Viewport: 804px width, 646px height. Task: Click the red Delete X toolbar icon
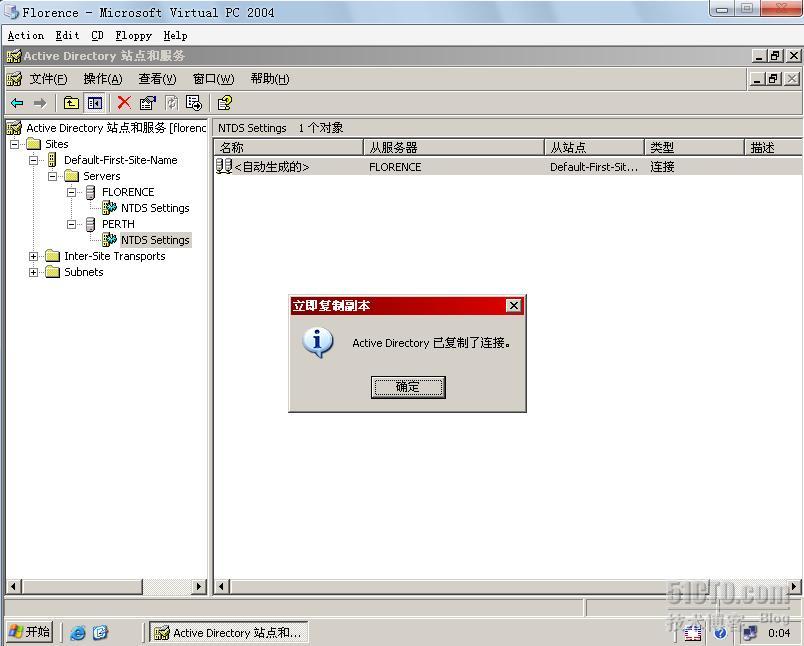[124, 103]
